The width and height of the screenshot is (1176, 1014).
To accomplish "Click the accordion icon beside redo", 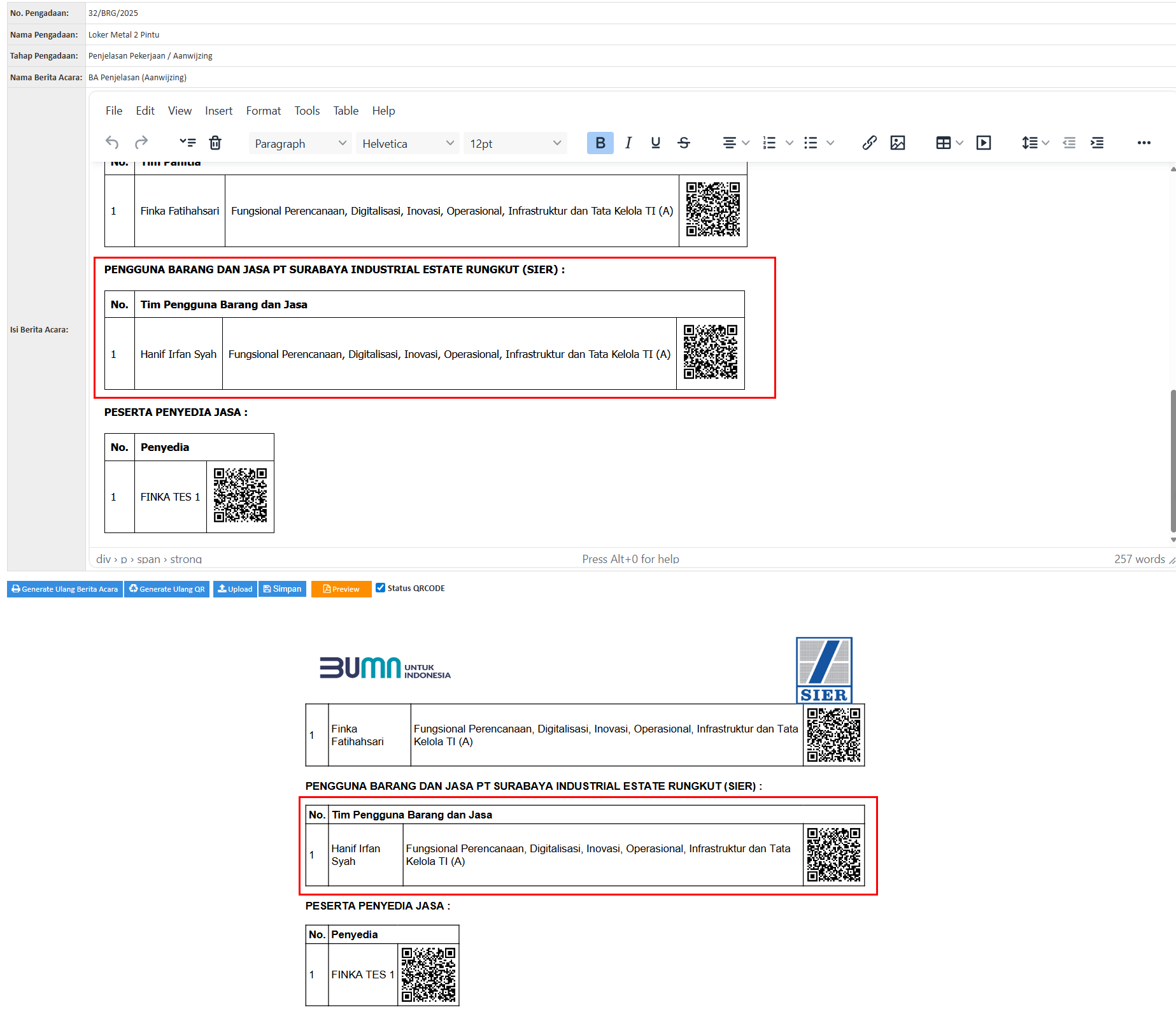I will [187, 143].
